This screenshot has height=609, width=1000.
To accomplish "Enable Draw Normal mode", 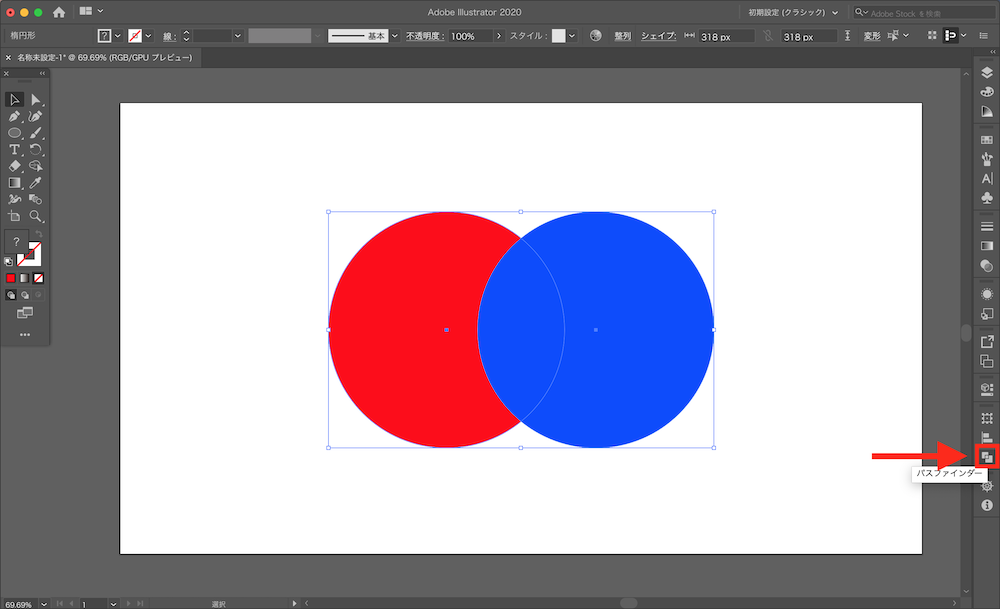I will (11, 295).
